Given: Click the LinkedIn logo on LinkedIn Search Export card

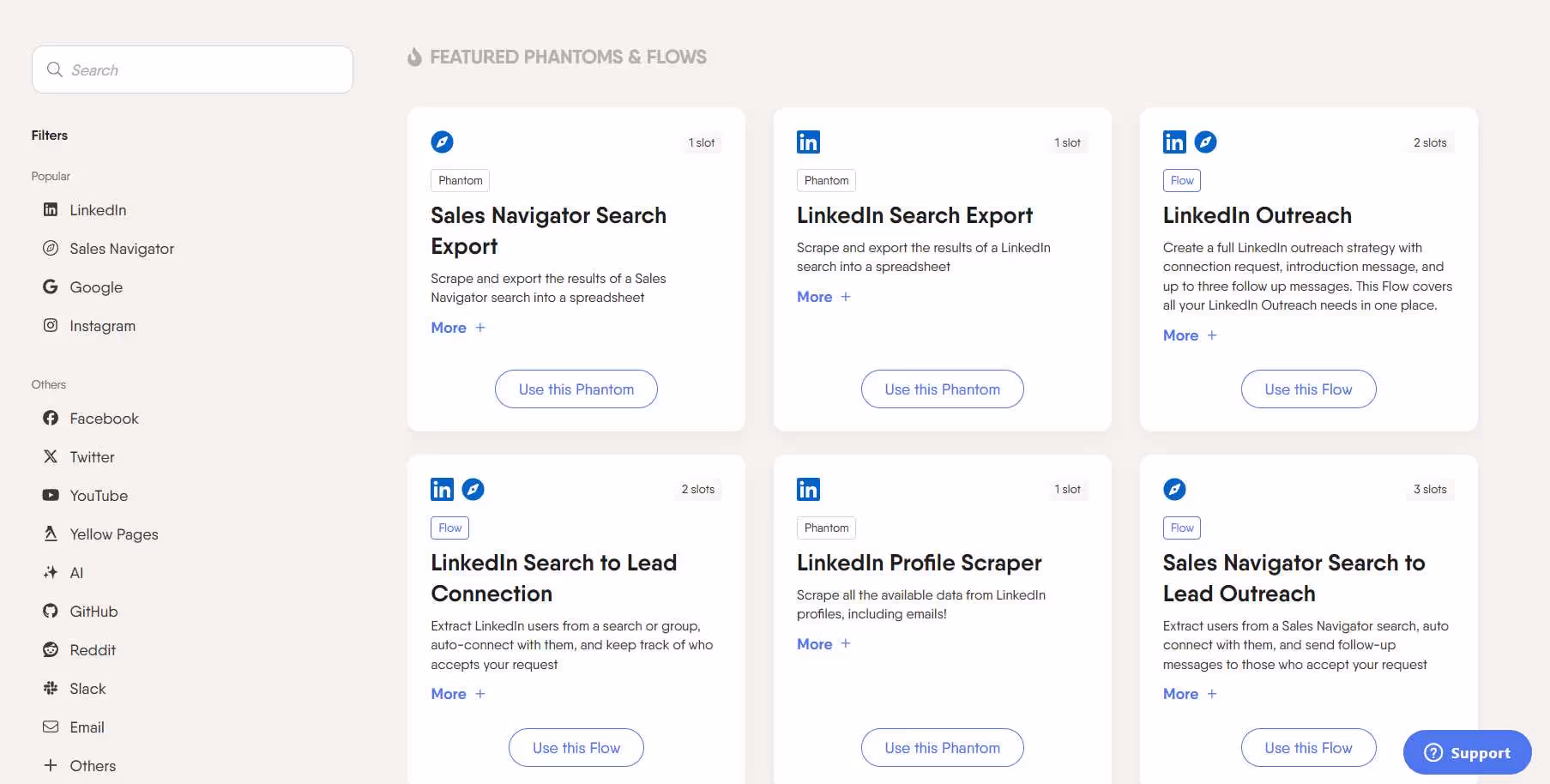Looking at the screenshot, I should [x=808, y=142].
